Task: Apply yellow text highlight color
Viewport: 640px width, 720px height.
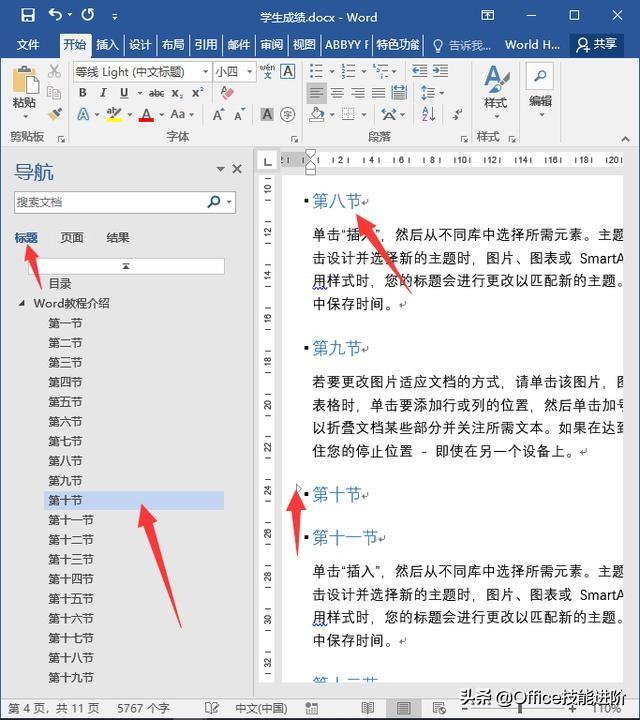Action: tap(114, 114)
